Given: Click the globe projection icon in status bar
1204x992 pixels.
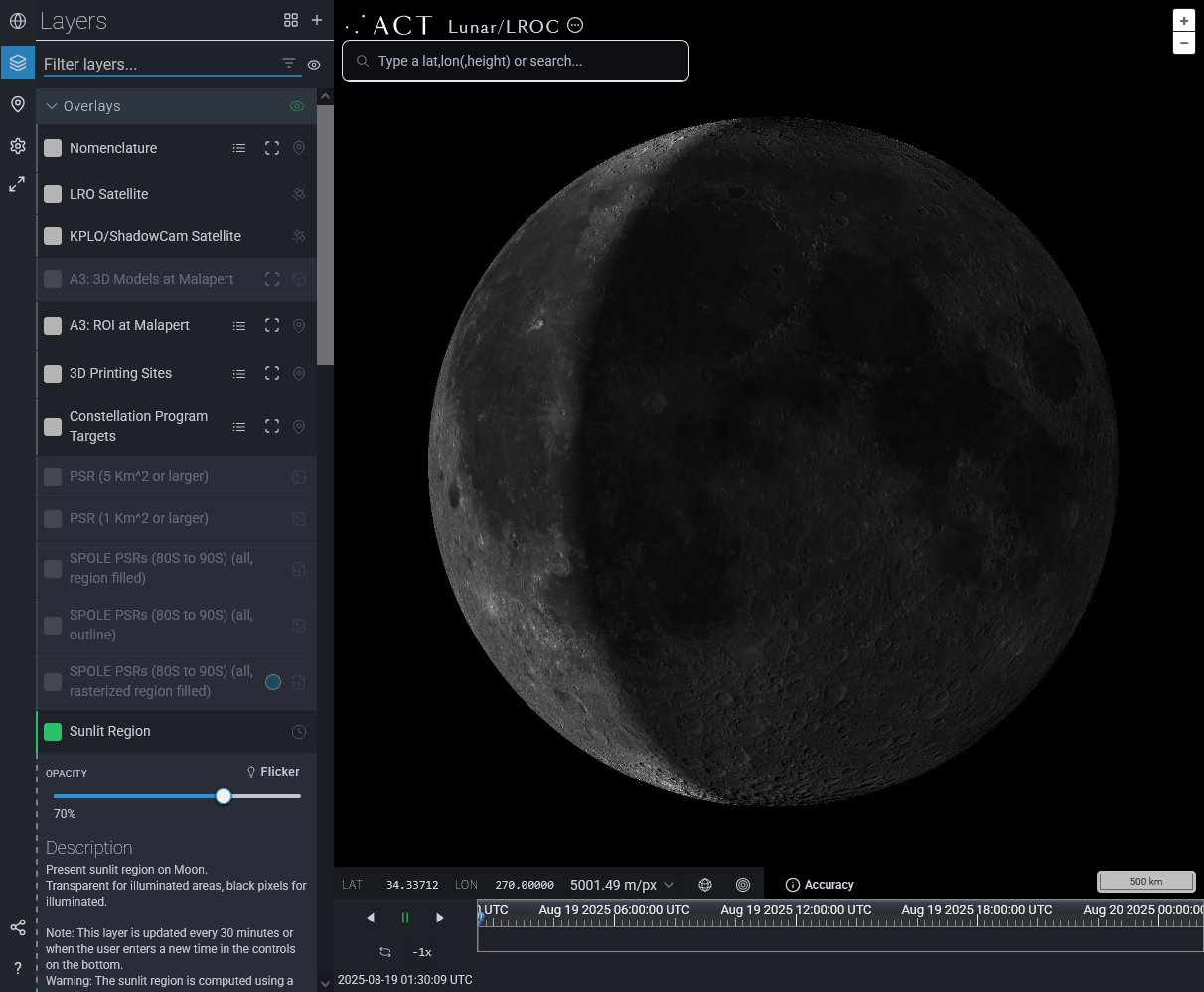Looking at the screenshot, I should [x=705, y=884].
